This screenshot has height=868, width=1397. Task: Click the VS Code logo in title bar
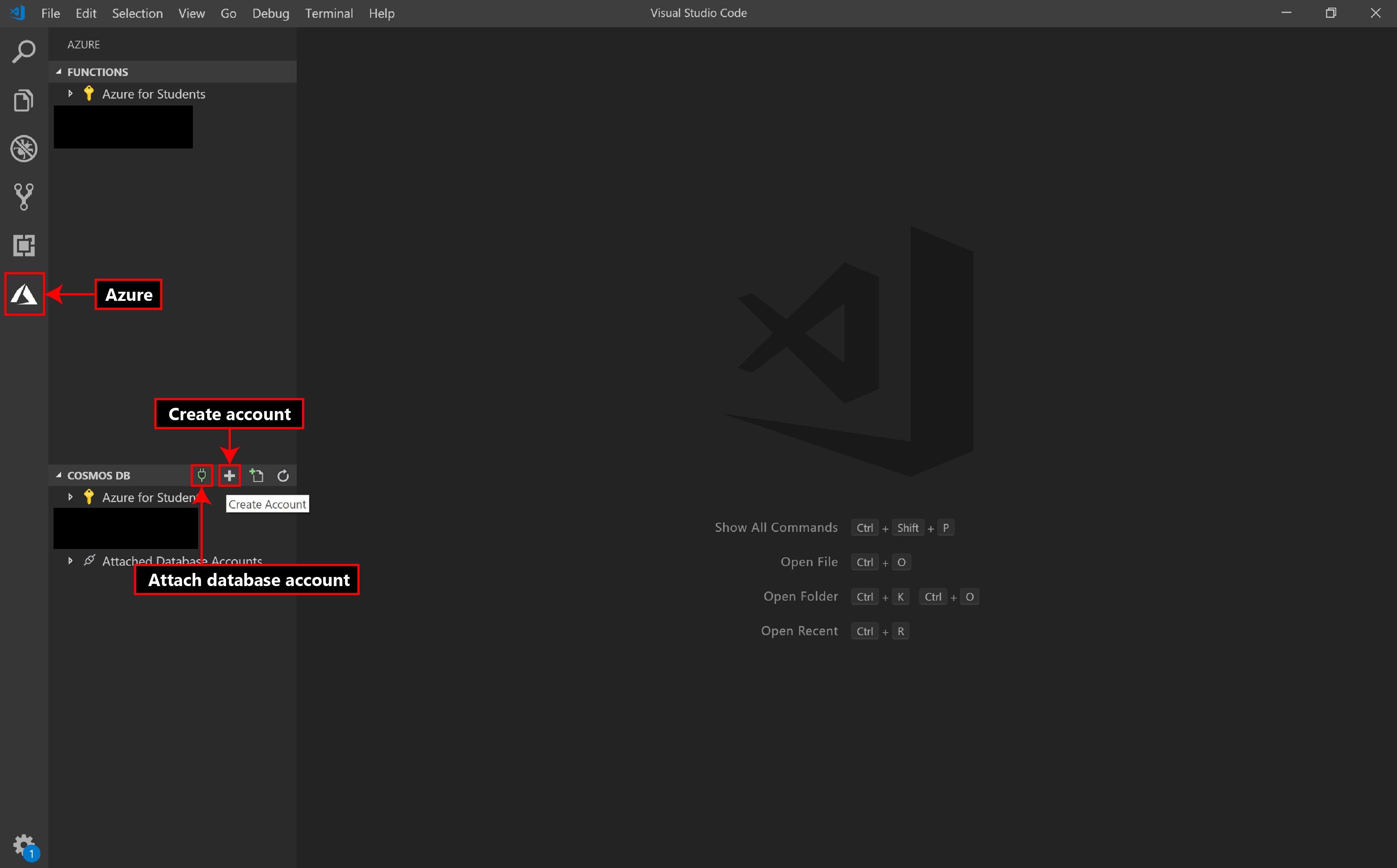(x=17, y=13)
